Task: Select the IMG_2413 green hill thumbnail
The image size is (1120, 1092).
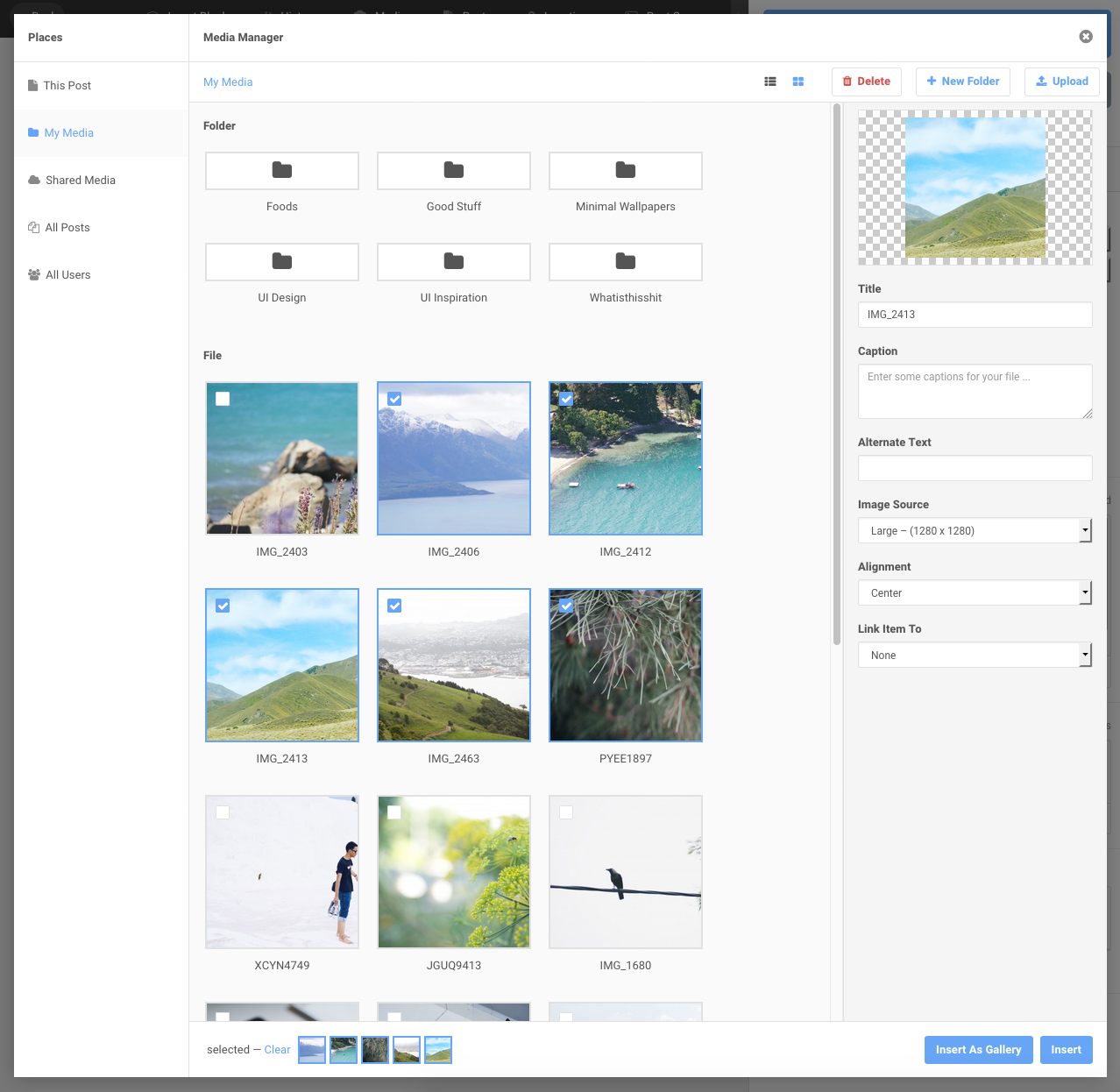Action: 282,665
